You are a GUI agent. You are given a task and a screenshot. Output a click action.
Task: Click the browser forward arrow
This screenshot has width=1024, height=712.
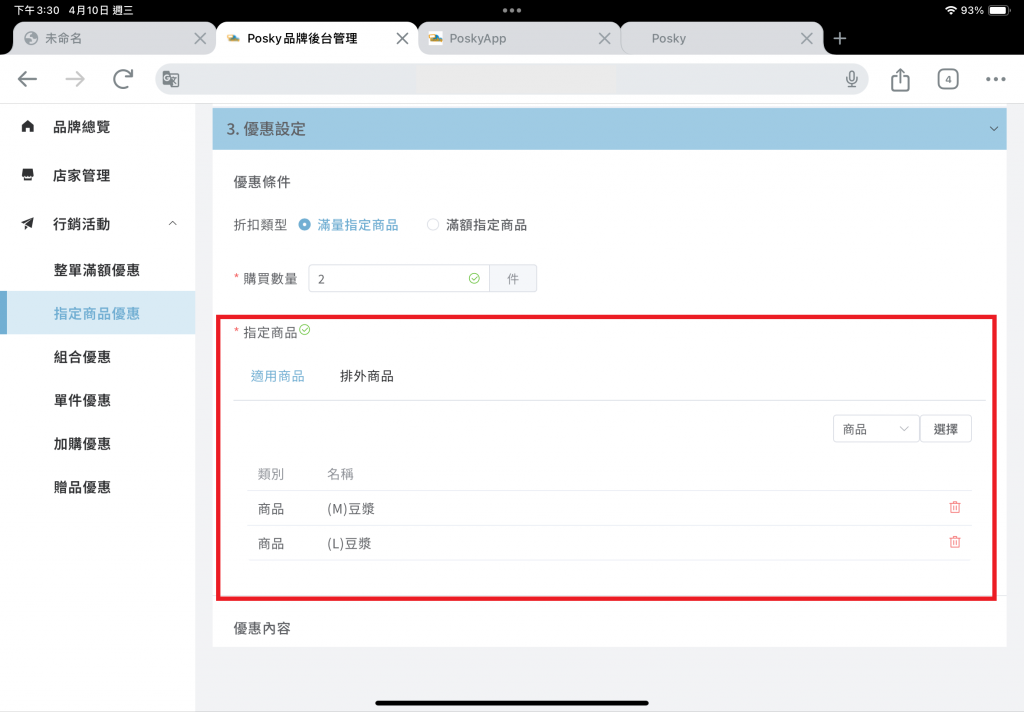(x=75, y=79)
